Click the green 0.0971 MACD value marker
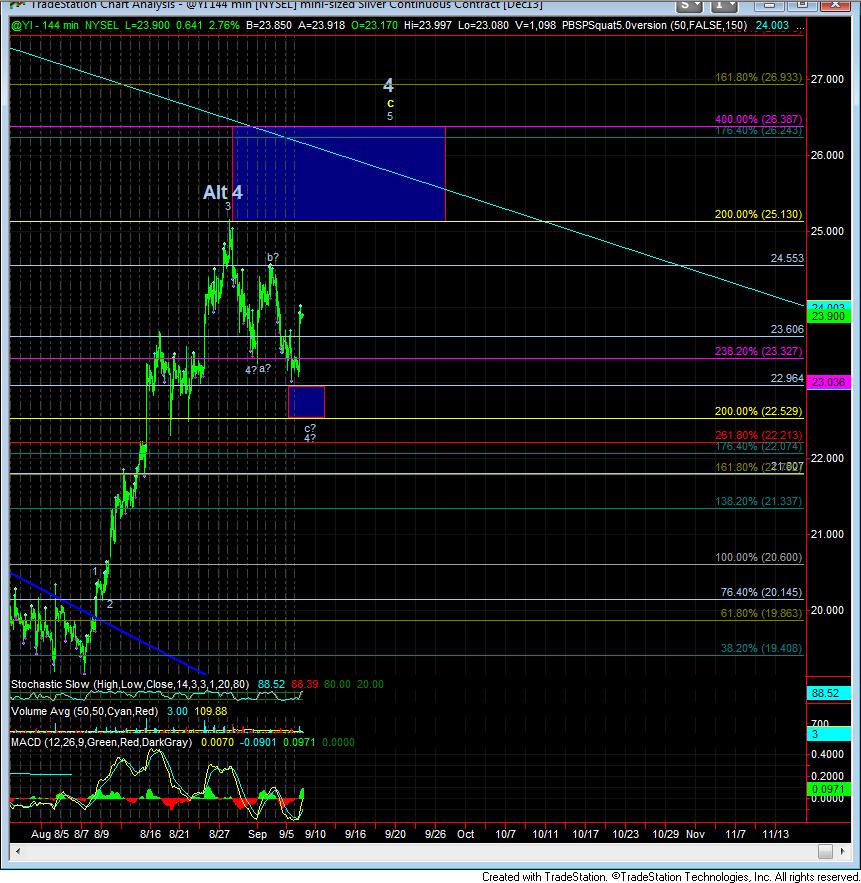This screenshot has height=883, width=861. pyautogui.click(x=828, y=789)
